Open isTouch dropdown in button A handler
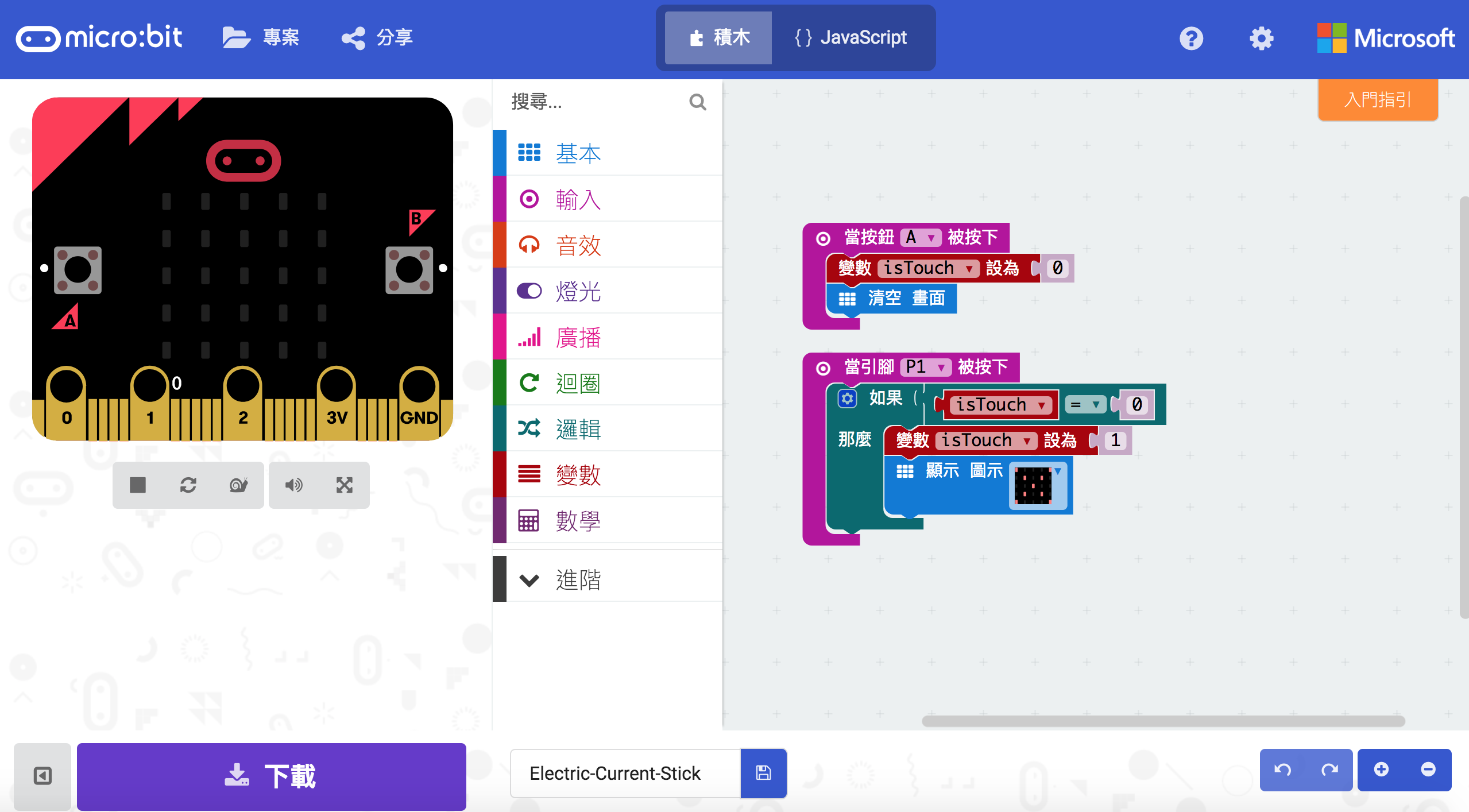 (x=929, y=268)
